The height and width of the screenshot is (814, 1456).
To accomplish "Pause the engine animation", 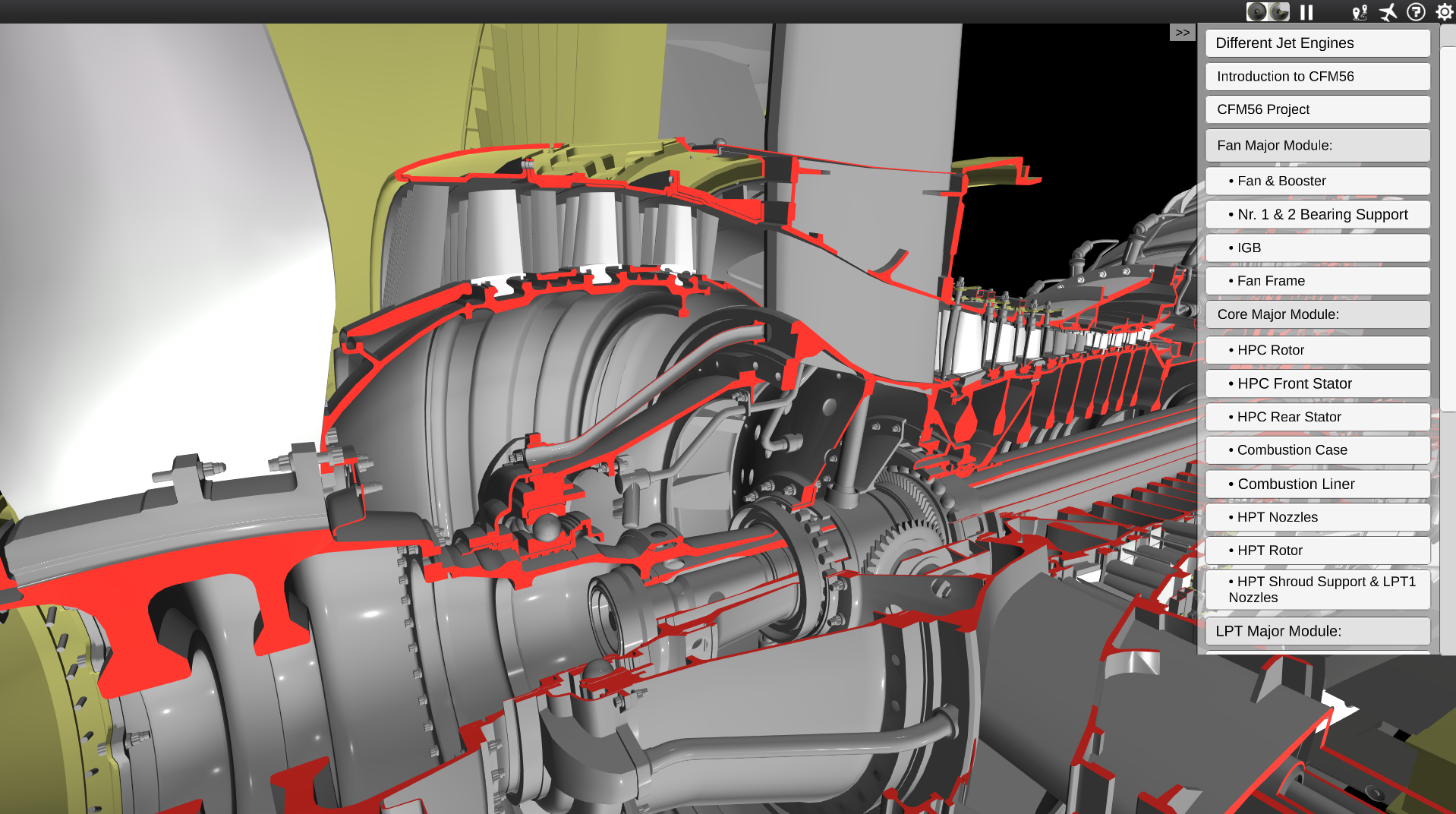I will click(1305, 11).
